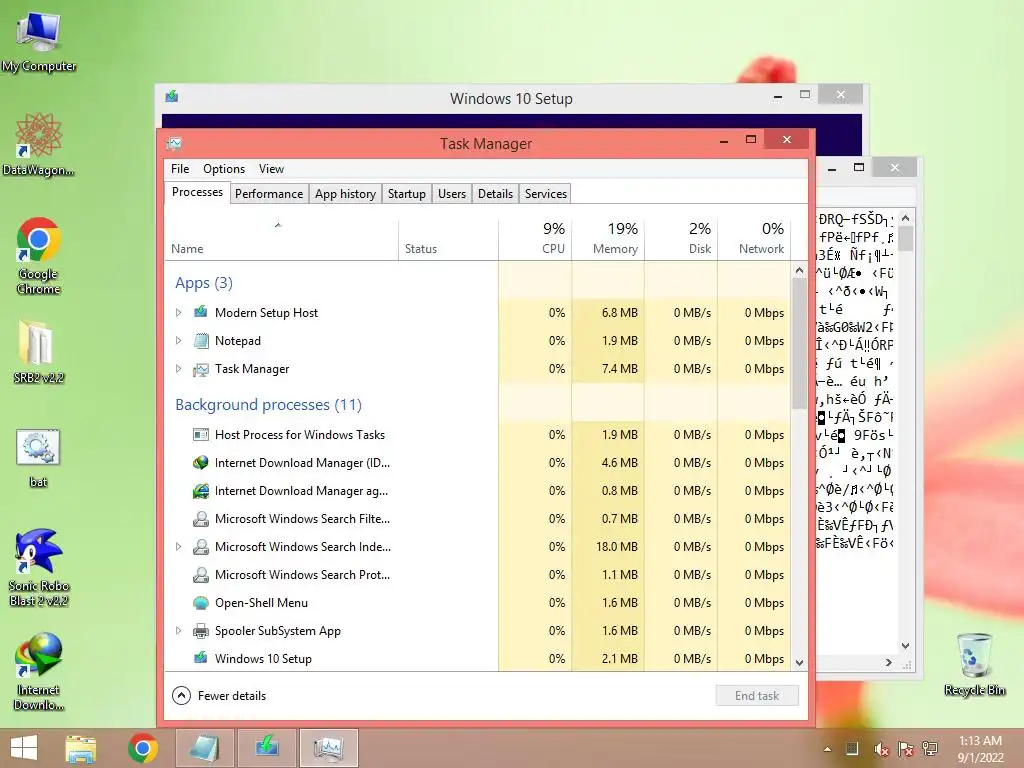The width and height of the screenshot is (1024, 768).
Task: Expand the Modern Setup Host process
Action: tap(178, 312)
